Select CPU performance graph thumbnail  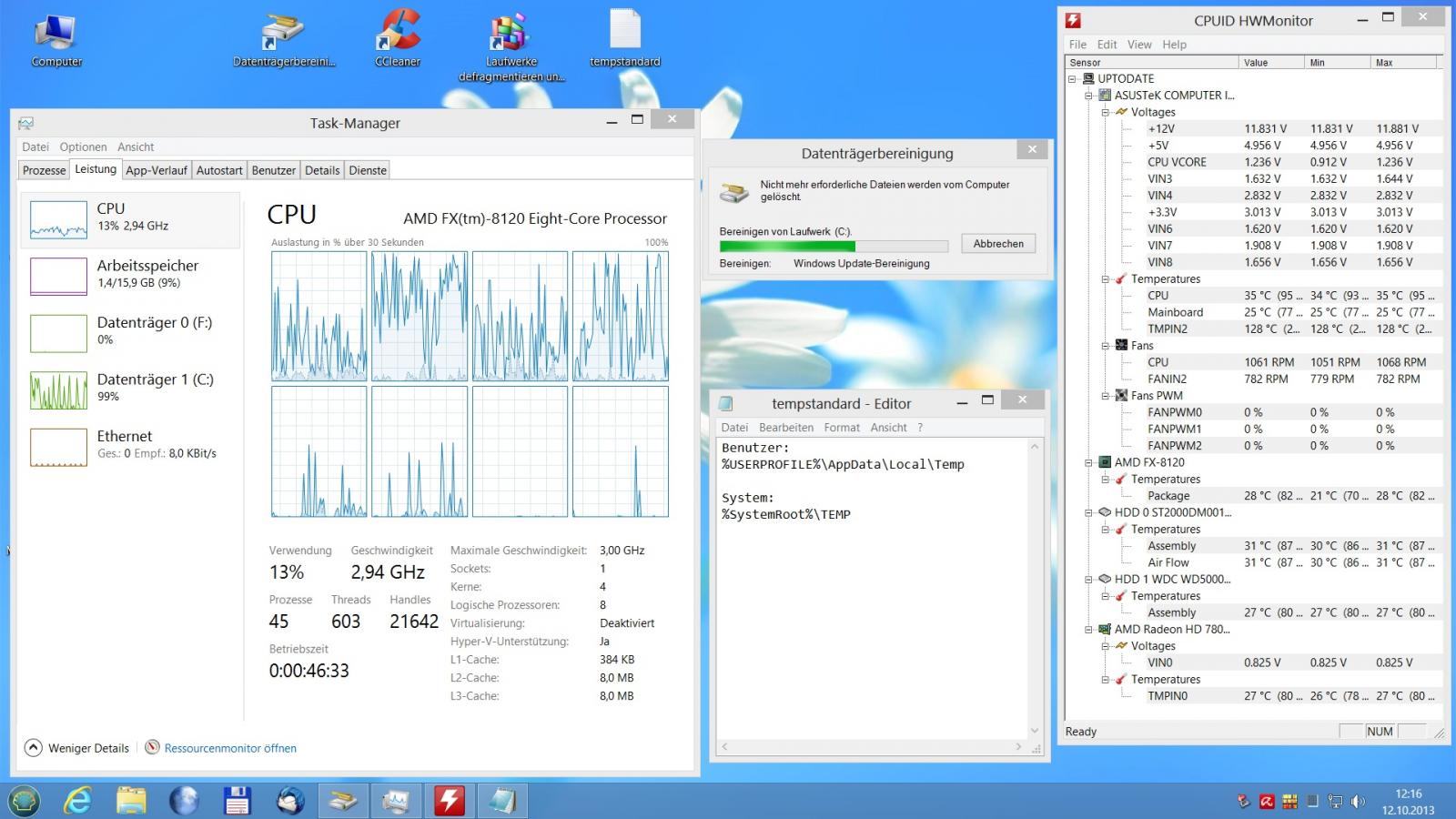coord(58,219)
